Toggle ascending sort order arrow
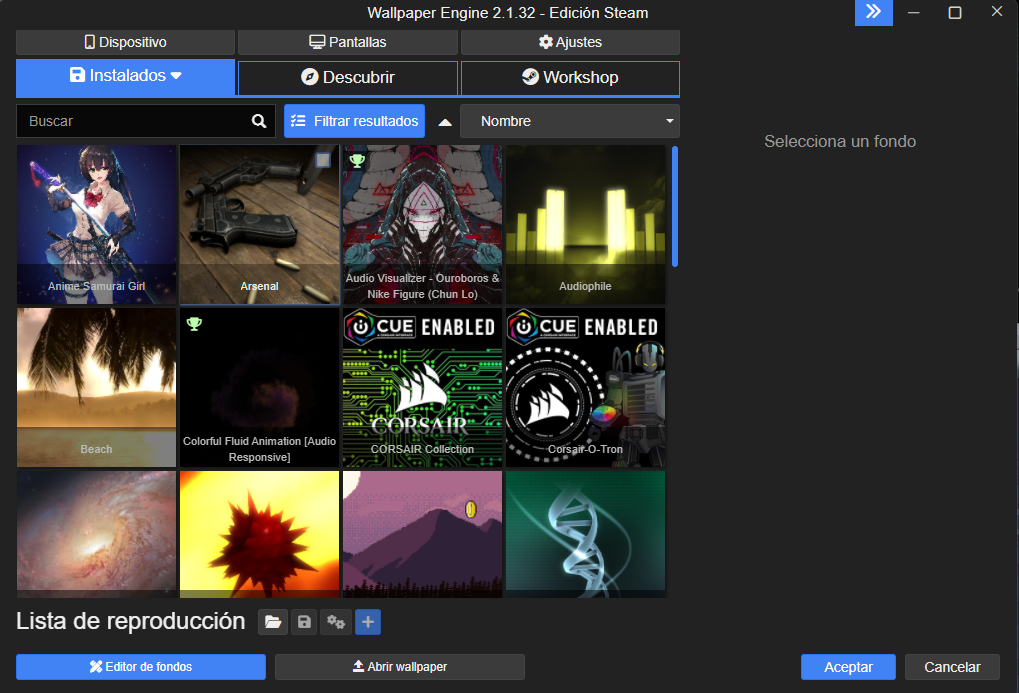Viewport: 1019px width, 693px height. [x=445, y=122]
